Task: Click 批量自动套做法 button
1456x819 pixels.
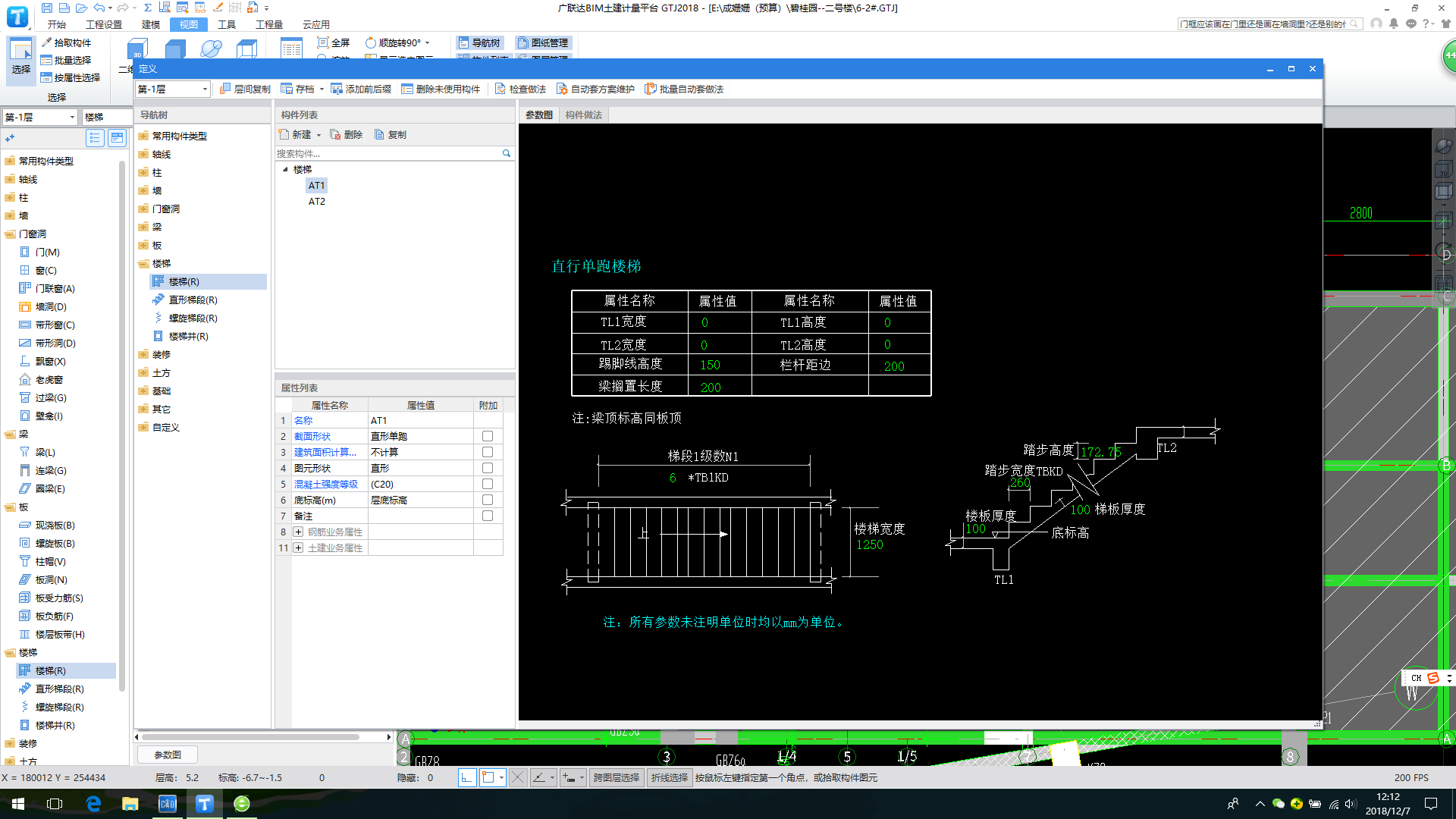Action: pyautogui.click(x=684, y=89)
